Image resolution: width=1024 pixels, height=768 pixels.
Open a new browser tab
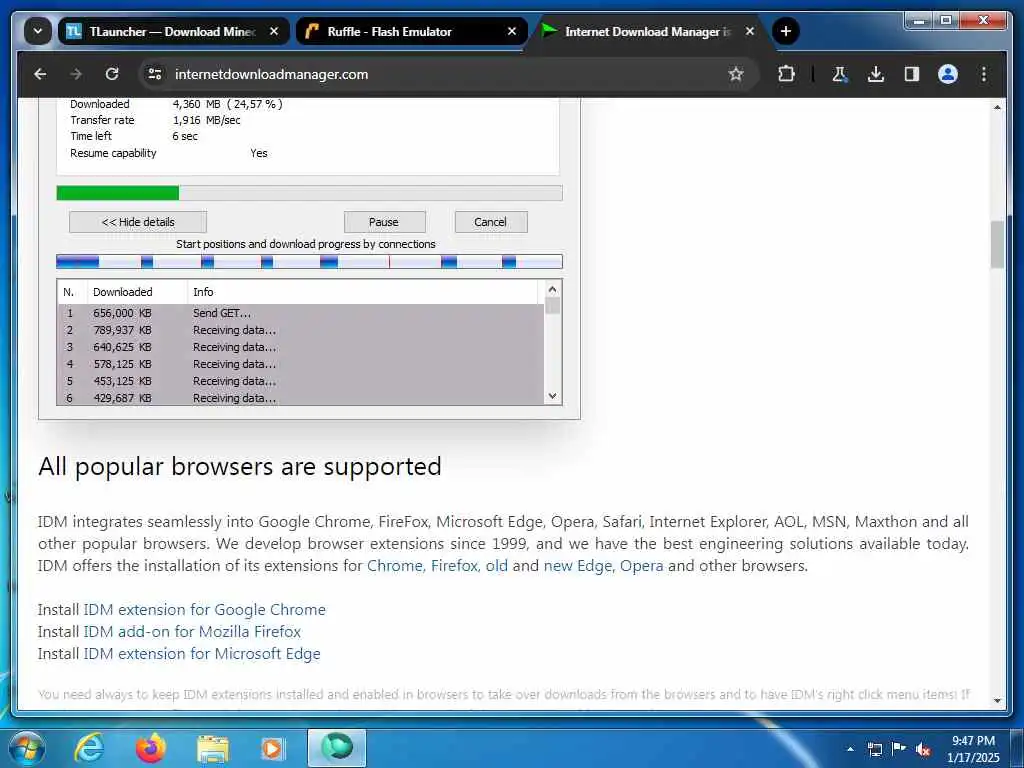click(786, 31)
